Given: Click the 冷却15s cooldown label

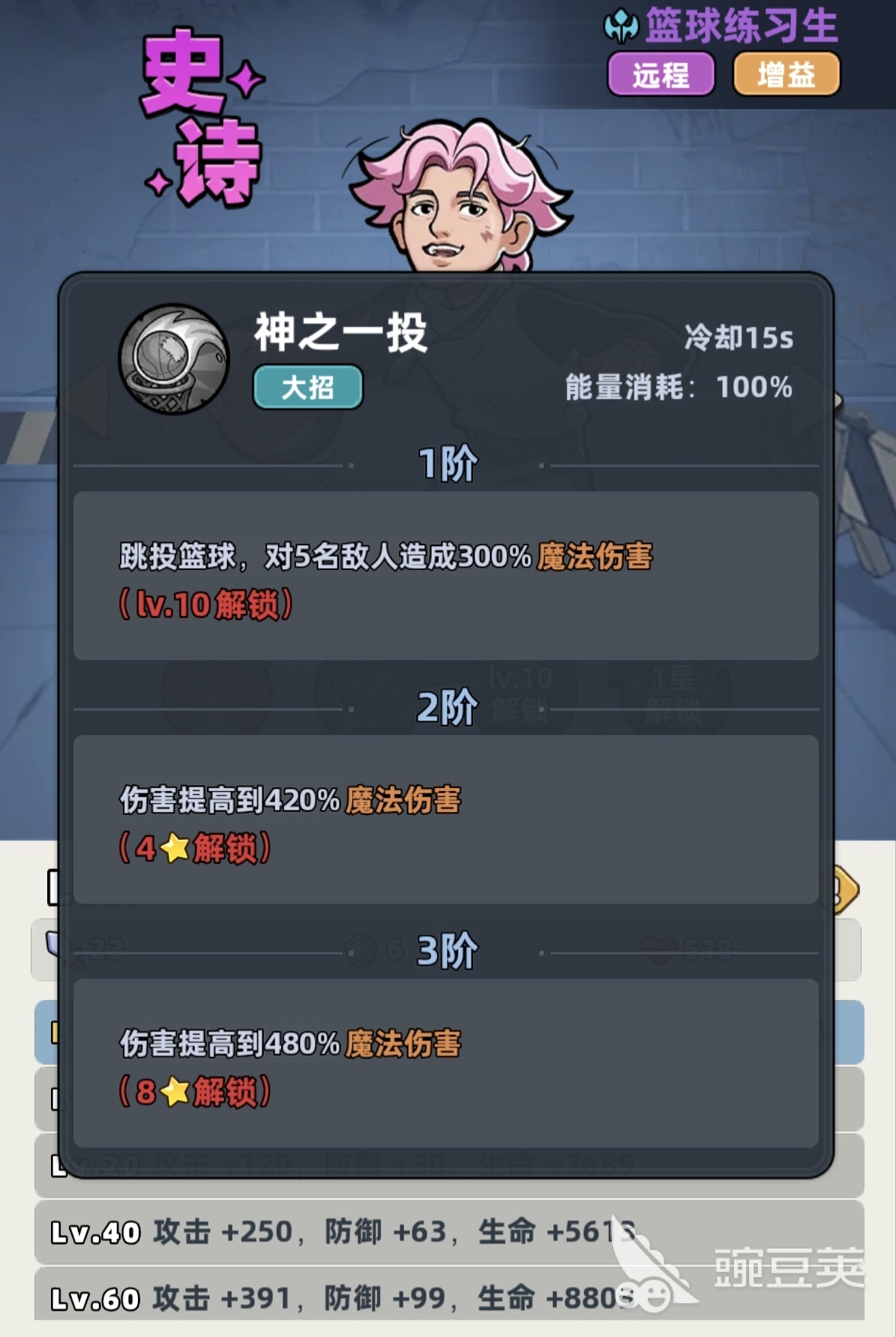Looking at the screenshot, I should (739, 338).
